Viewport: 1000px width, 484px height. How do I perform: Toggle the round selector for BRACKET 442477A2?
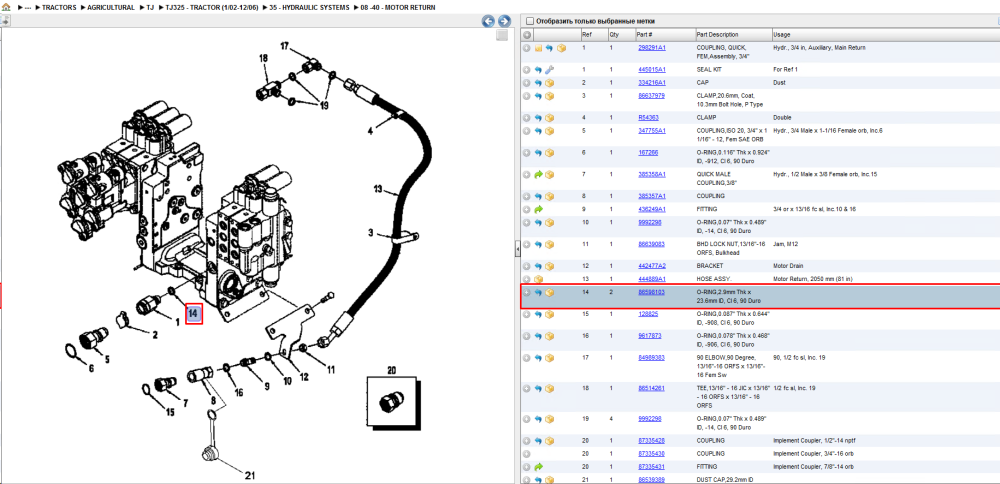pyautogui.click(x=527, y=266)
